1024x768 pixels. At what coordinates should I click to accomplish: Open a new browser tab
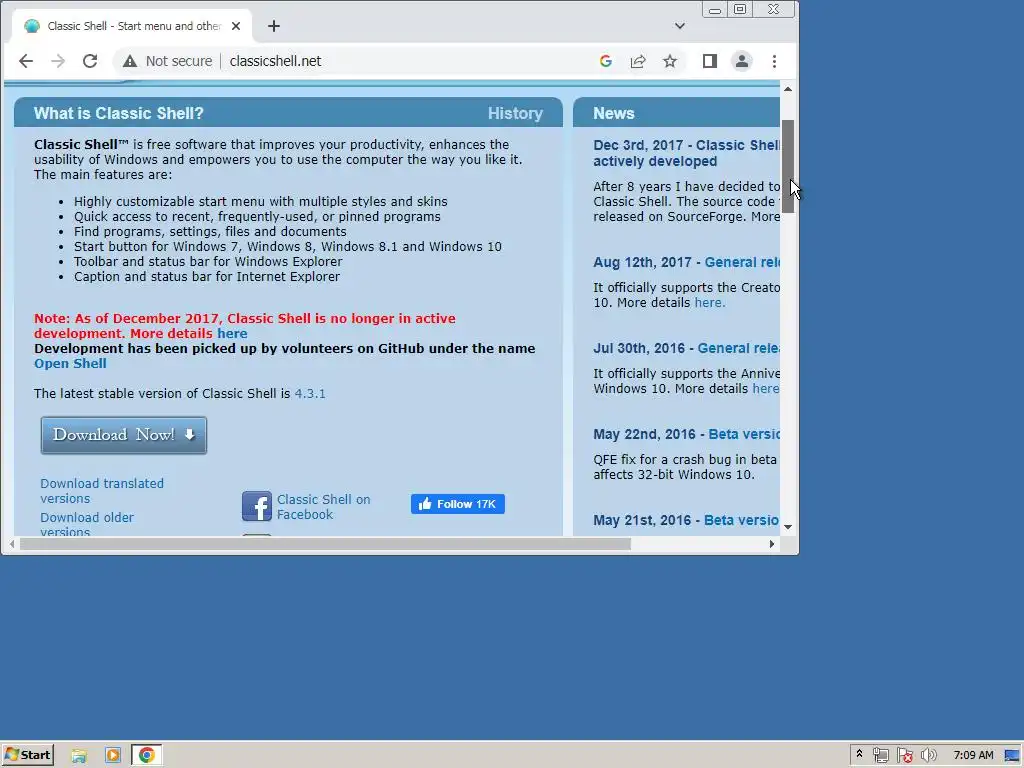pyautogui.click(x=274, y=26)
